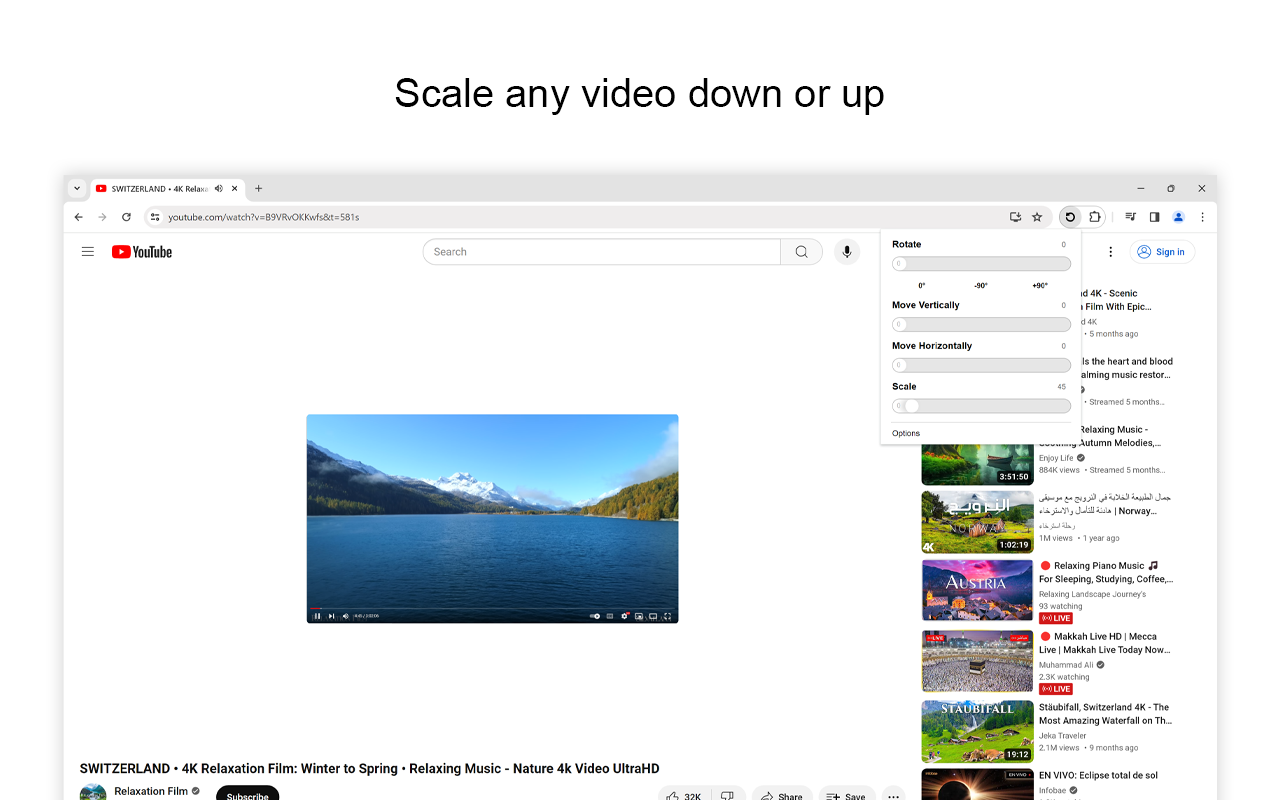This screenshot has height=800, width=1280.
Task: Open the Chrome extensions puzzle icon
Action: [1095, 216]
